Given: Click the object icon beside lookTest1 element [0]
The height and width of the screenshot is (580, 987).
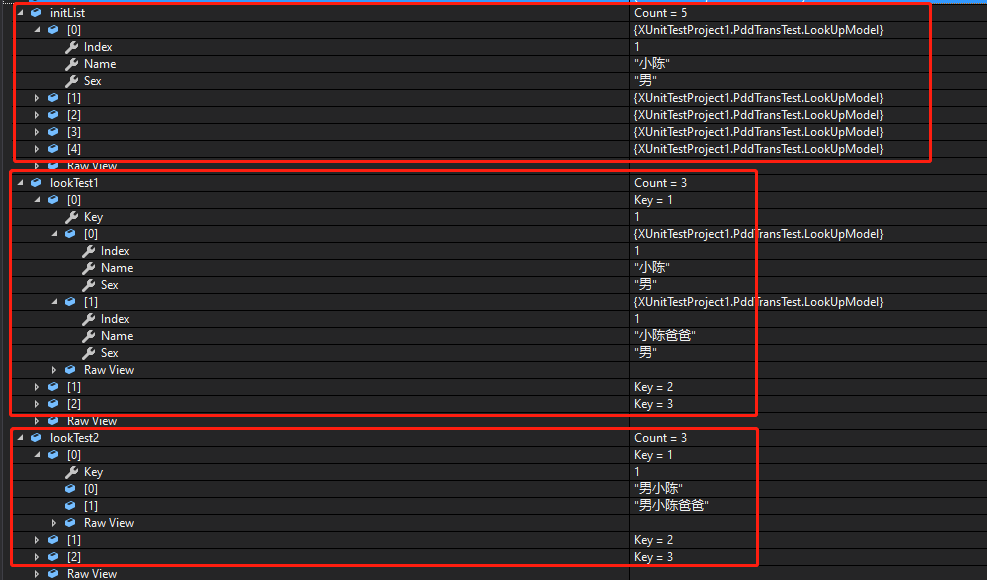Looking at the screenshot, I should click(52, 199).
